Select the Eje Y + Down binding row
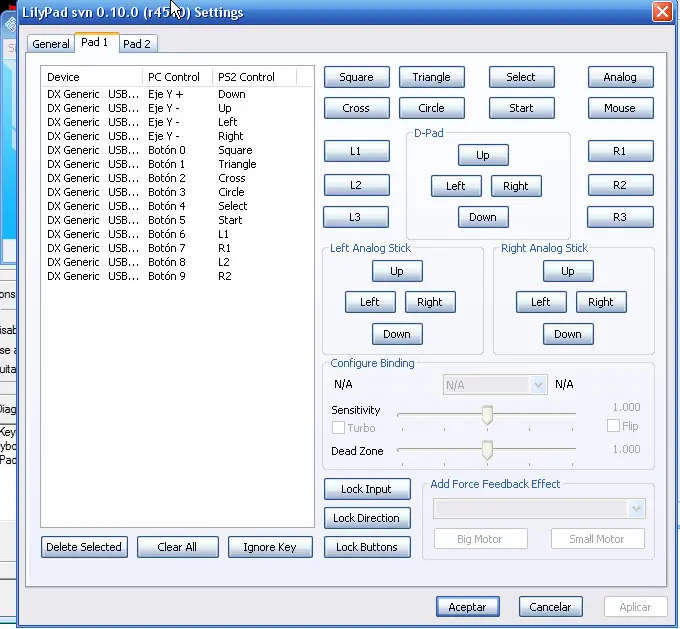The image size is (680, 629). coord(177,94)
